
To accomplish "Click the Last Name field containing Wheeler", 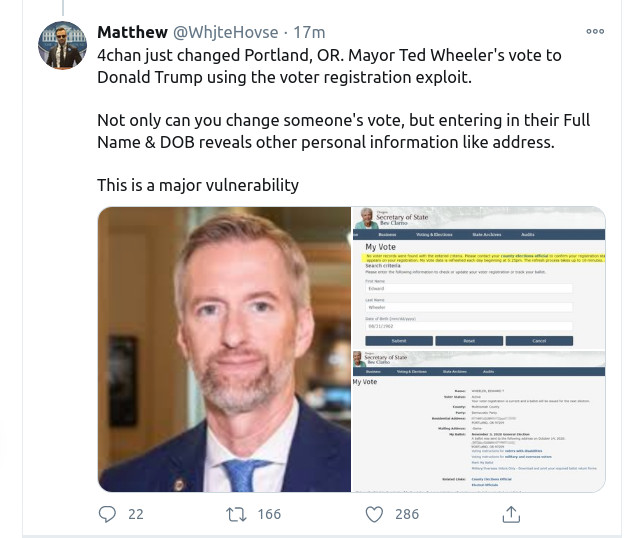I will click(x=467, y=307).
